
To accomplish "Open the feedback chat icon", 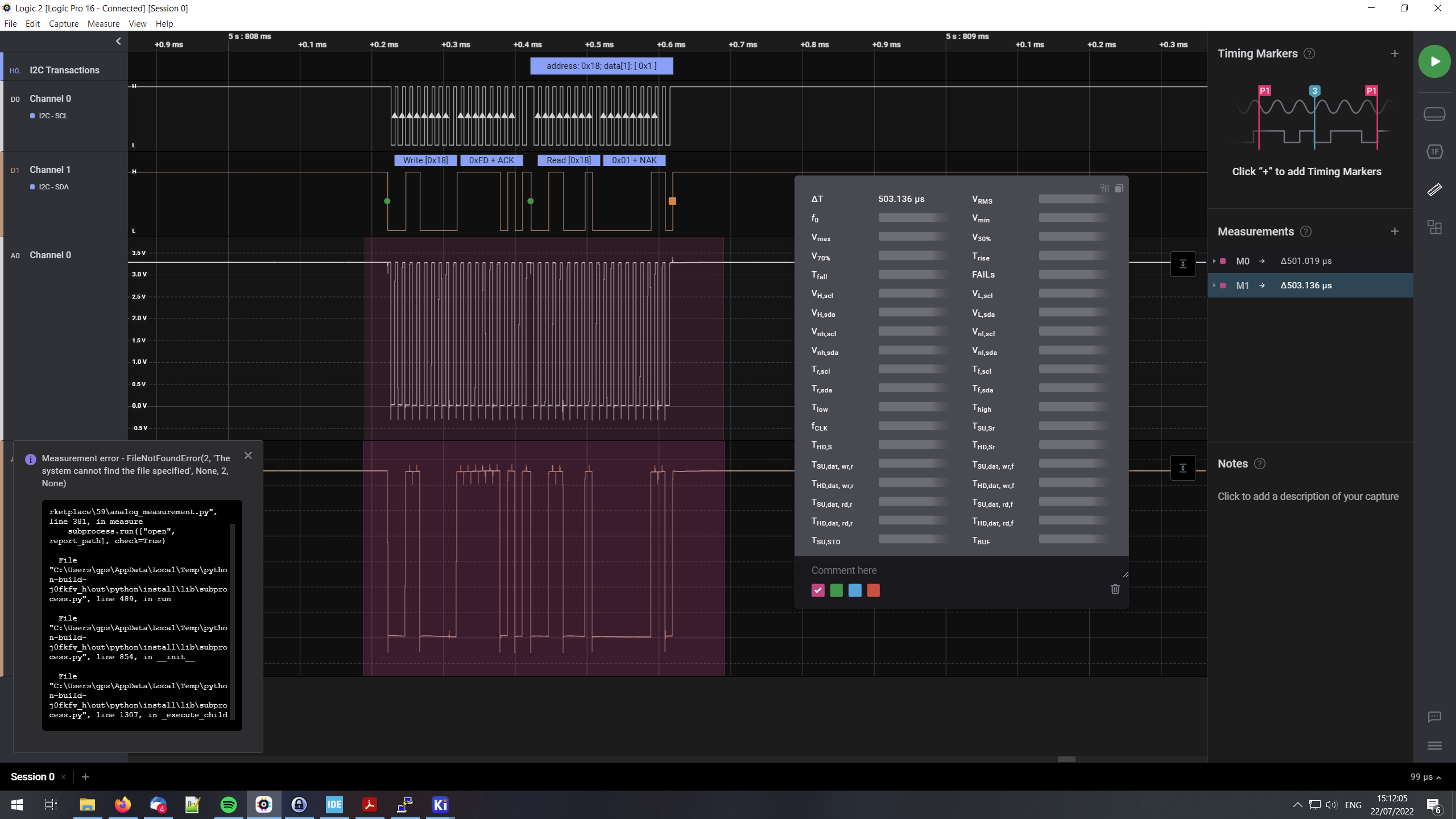I will point(1434,717).
